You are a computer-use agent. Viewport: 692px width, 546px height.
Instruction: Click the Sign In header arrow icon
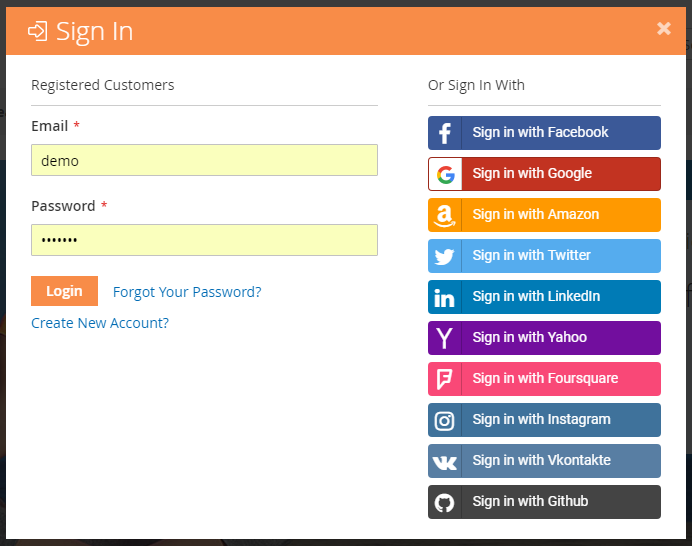(x=38, y=31)
